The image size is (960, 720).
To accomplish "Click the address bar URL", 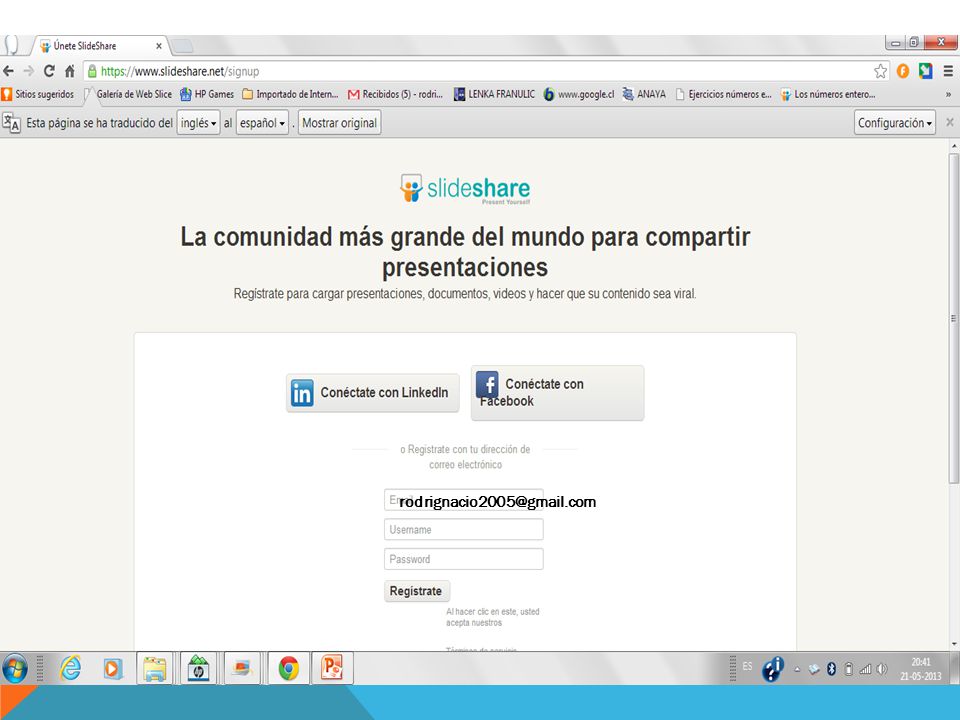I will 180,72.
